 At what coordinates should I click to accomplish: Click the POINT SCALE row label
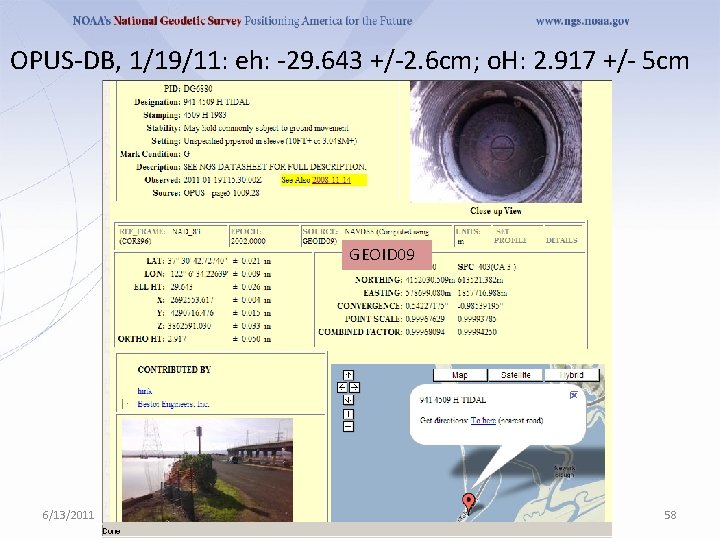[373, 319]
